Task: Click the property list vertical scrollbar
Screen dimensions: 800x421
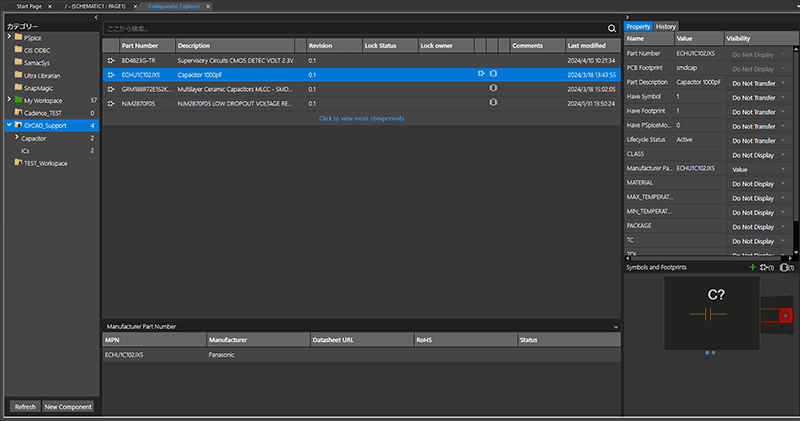Action: click(795, 136)
